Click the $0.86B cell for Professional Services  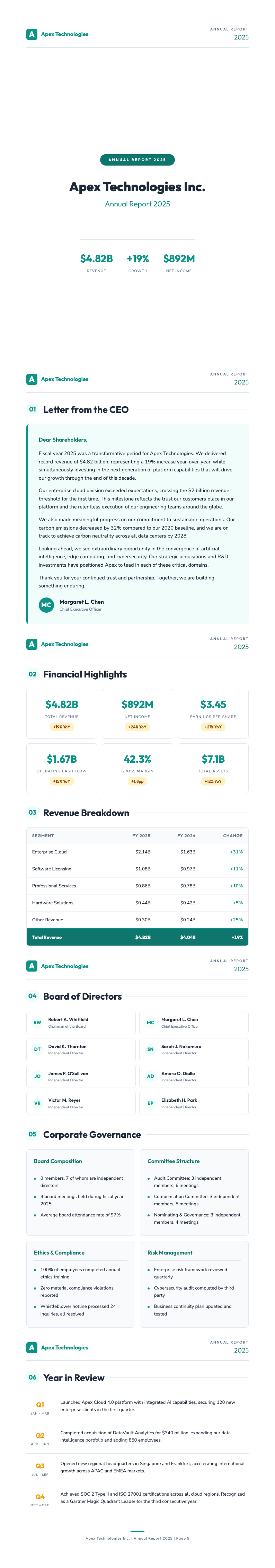143,886
